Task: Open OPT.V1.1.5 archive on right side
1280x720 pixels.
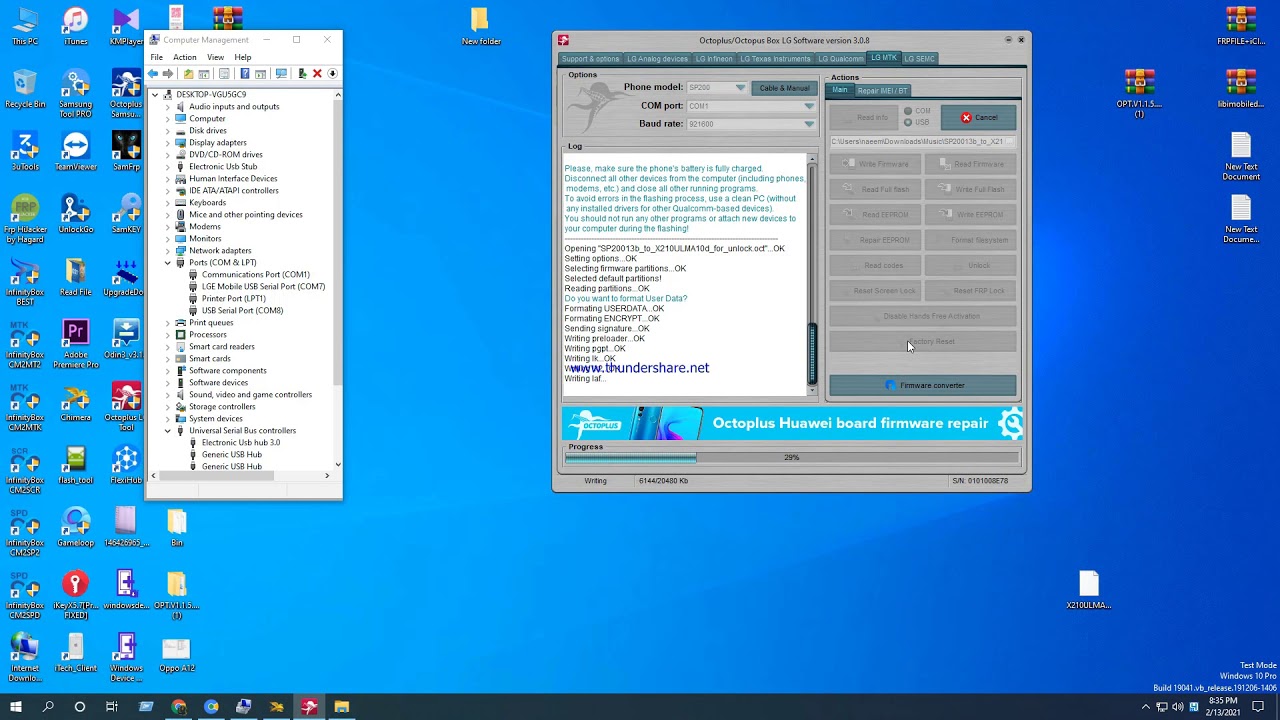Action: pyautogui.click(x=1139, y=94)
